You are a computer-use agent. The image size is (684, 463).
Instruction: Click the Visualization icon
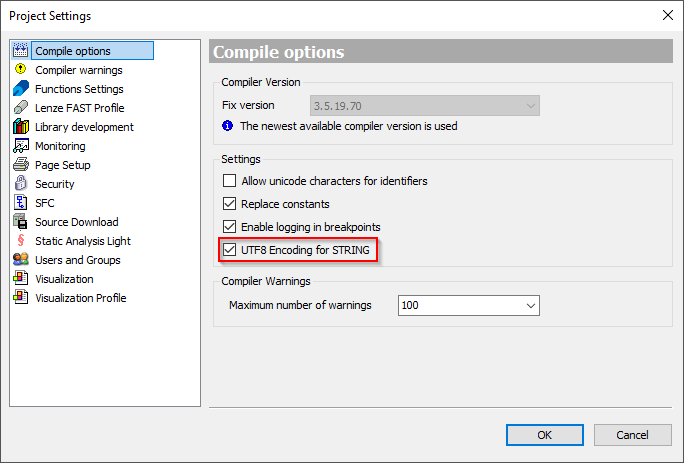[x=21, y=278]
